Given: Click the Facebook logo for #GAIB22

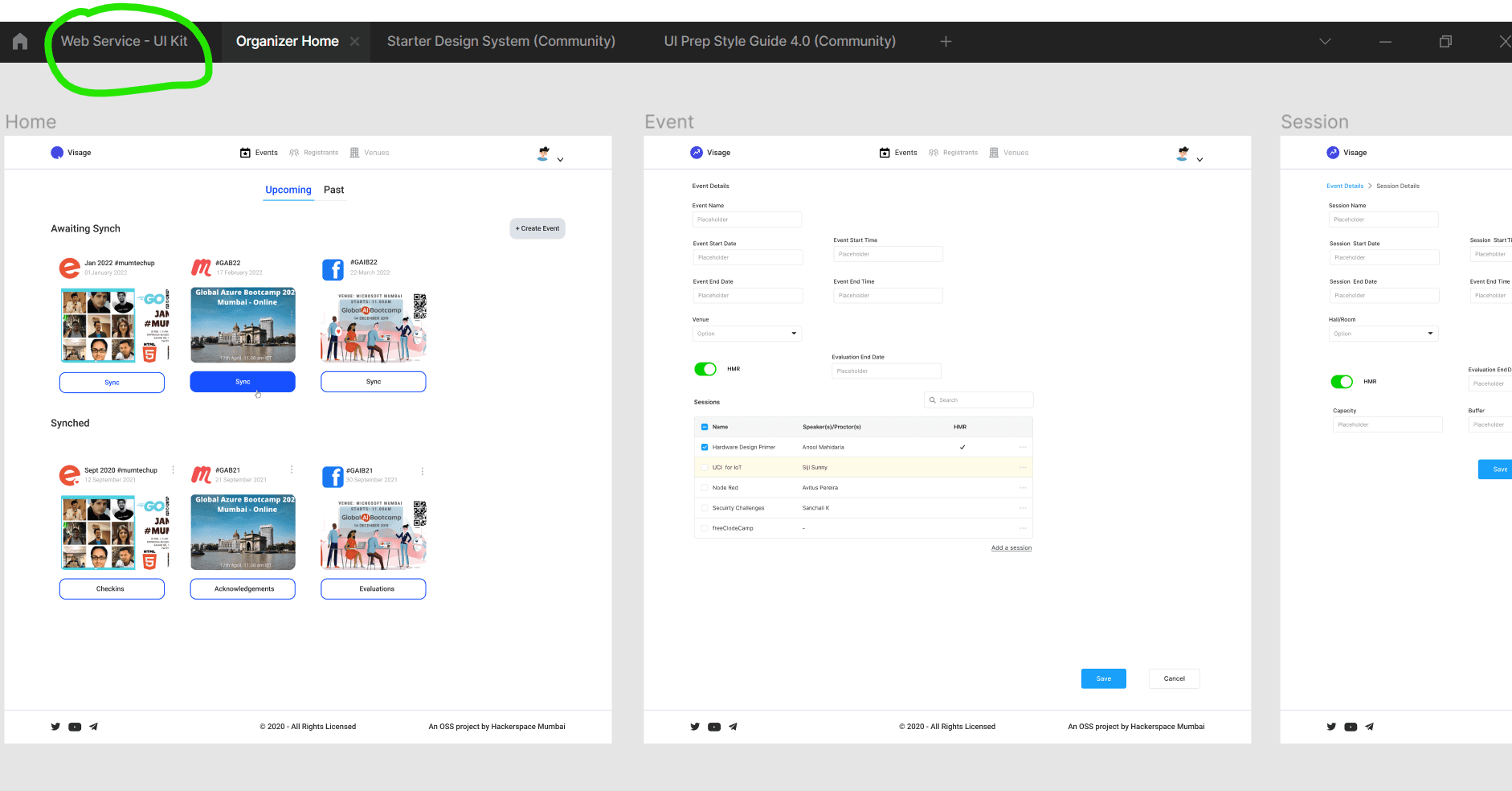Looking at the screenshot, I should pyautogui.click(x=333, y=269).
